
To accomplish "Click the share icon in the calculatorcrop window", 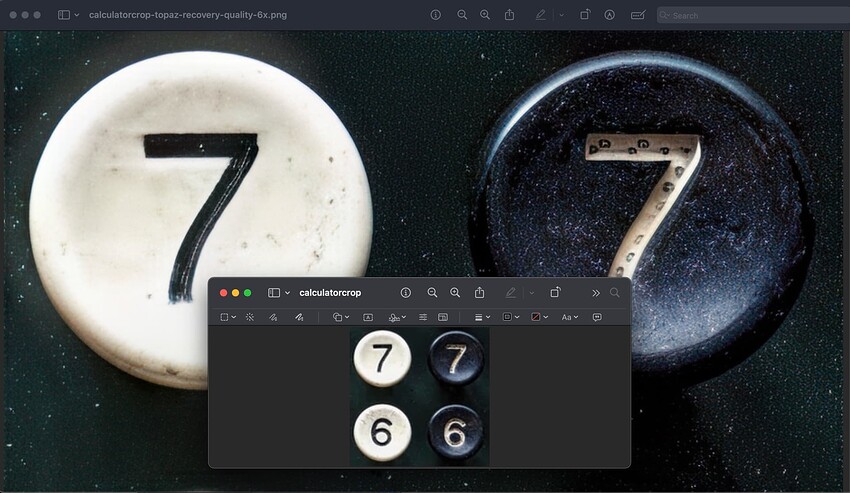I will coord(480,293).
